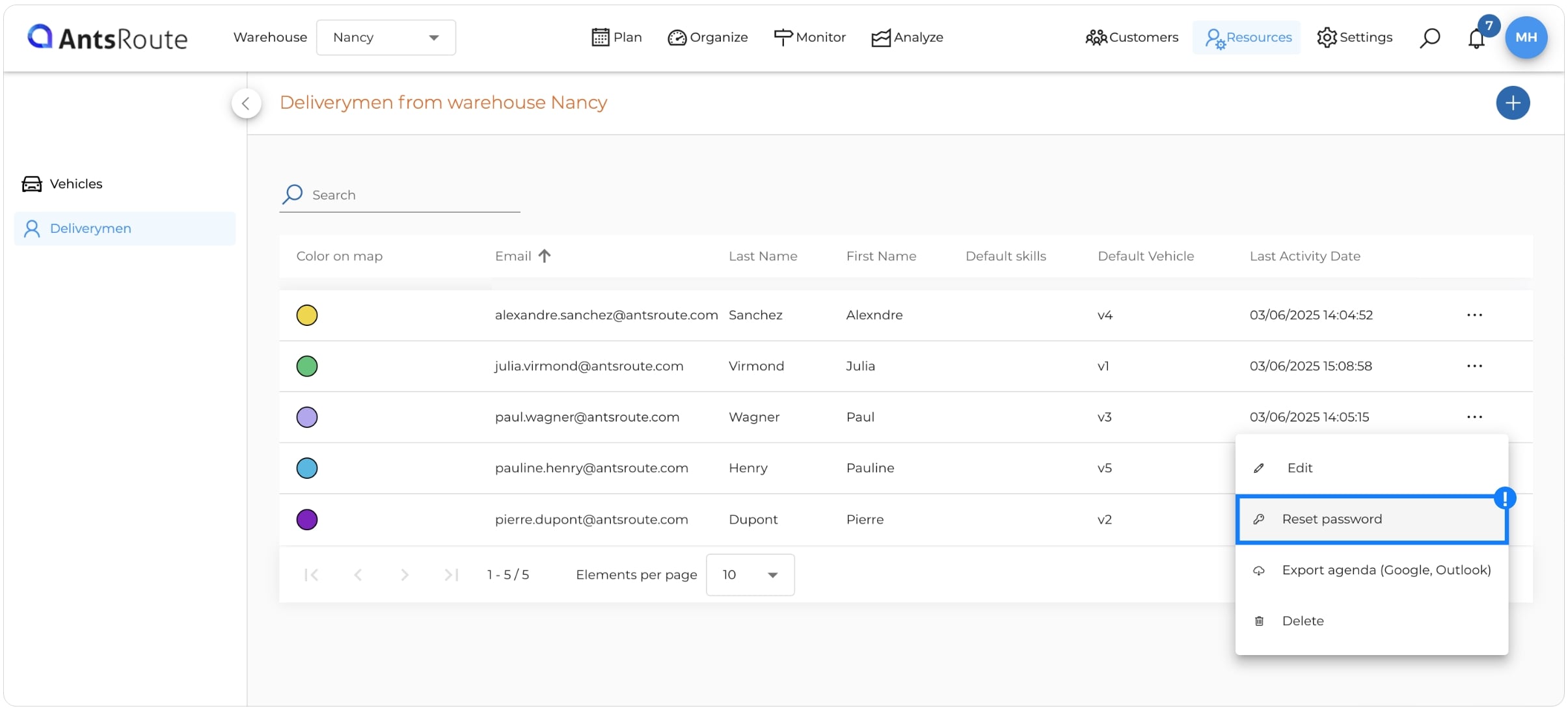Viewport: 1568px width, 711px height.
Task: Open Settings from top bar
Action: [x=1355, y=37]
